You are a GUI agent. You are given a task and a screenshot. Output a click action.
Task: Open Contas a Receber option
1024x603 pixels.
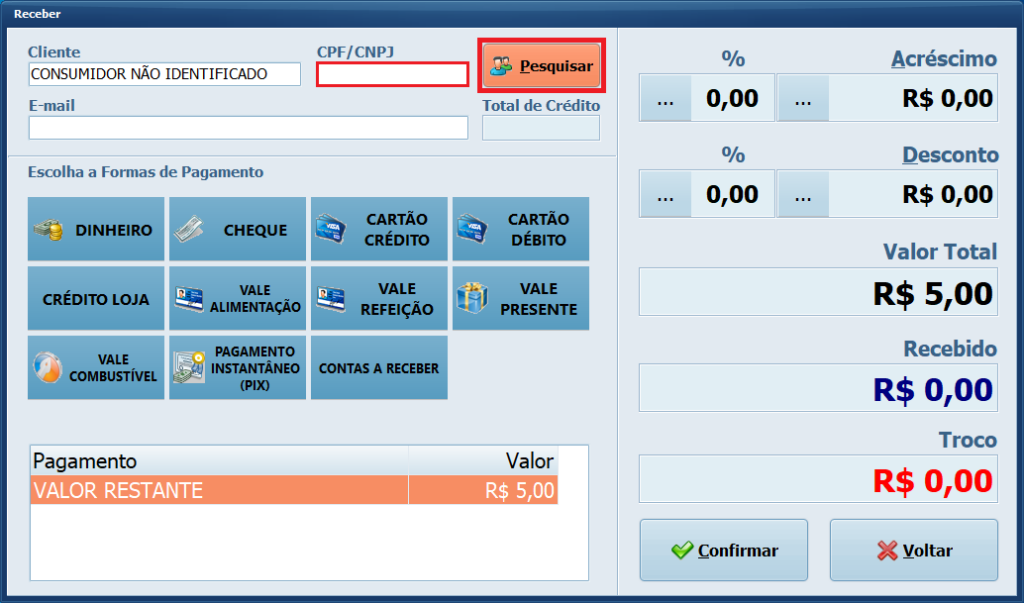pyautogui.click(x=379, y=368)
